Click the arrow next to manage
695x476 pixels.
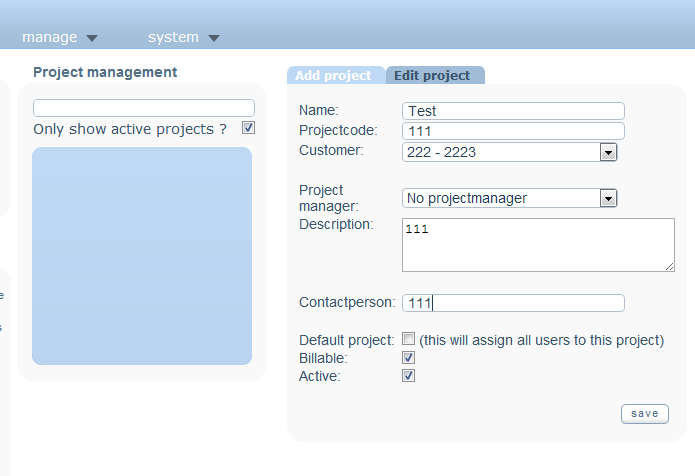pos(92,38)
